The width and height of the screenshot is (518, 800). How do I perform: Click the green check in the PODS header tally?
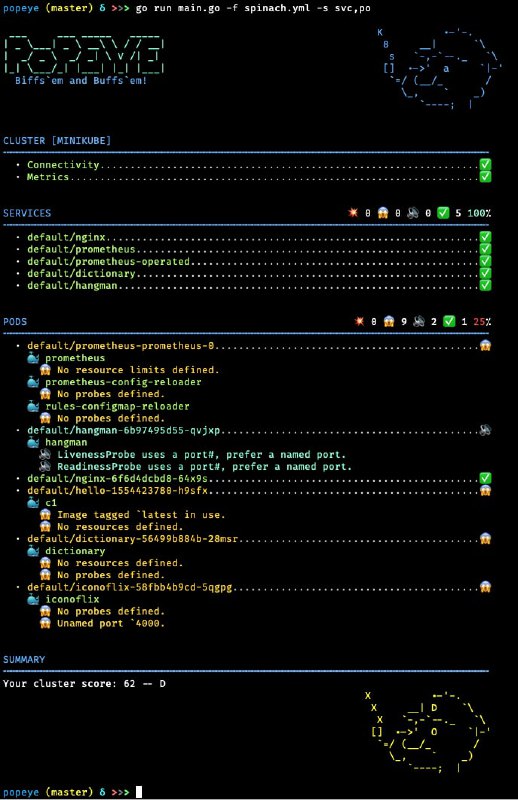[449, 321]
